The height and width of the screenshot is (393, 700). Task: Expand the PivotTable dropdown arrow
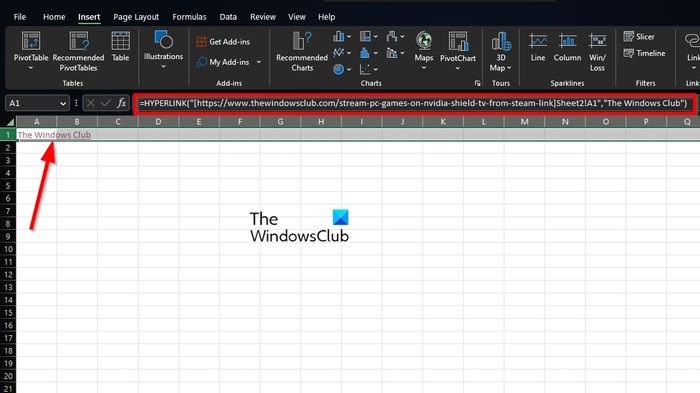(x=31, y=68)
